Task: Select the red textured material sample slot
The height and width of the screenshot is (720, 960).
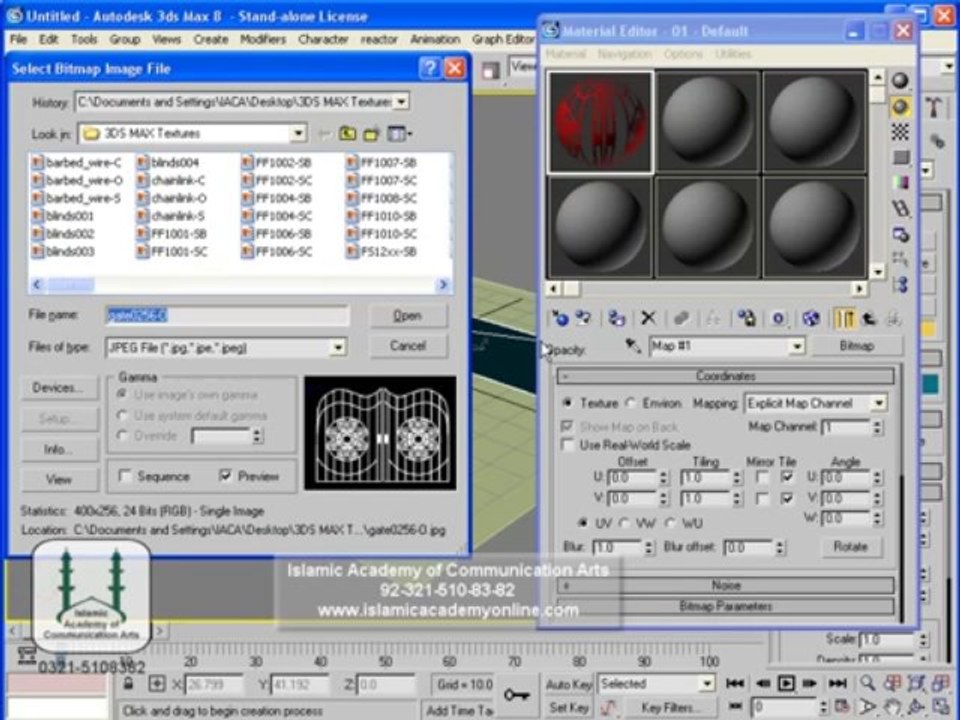Action: pos(600,122)
